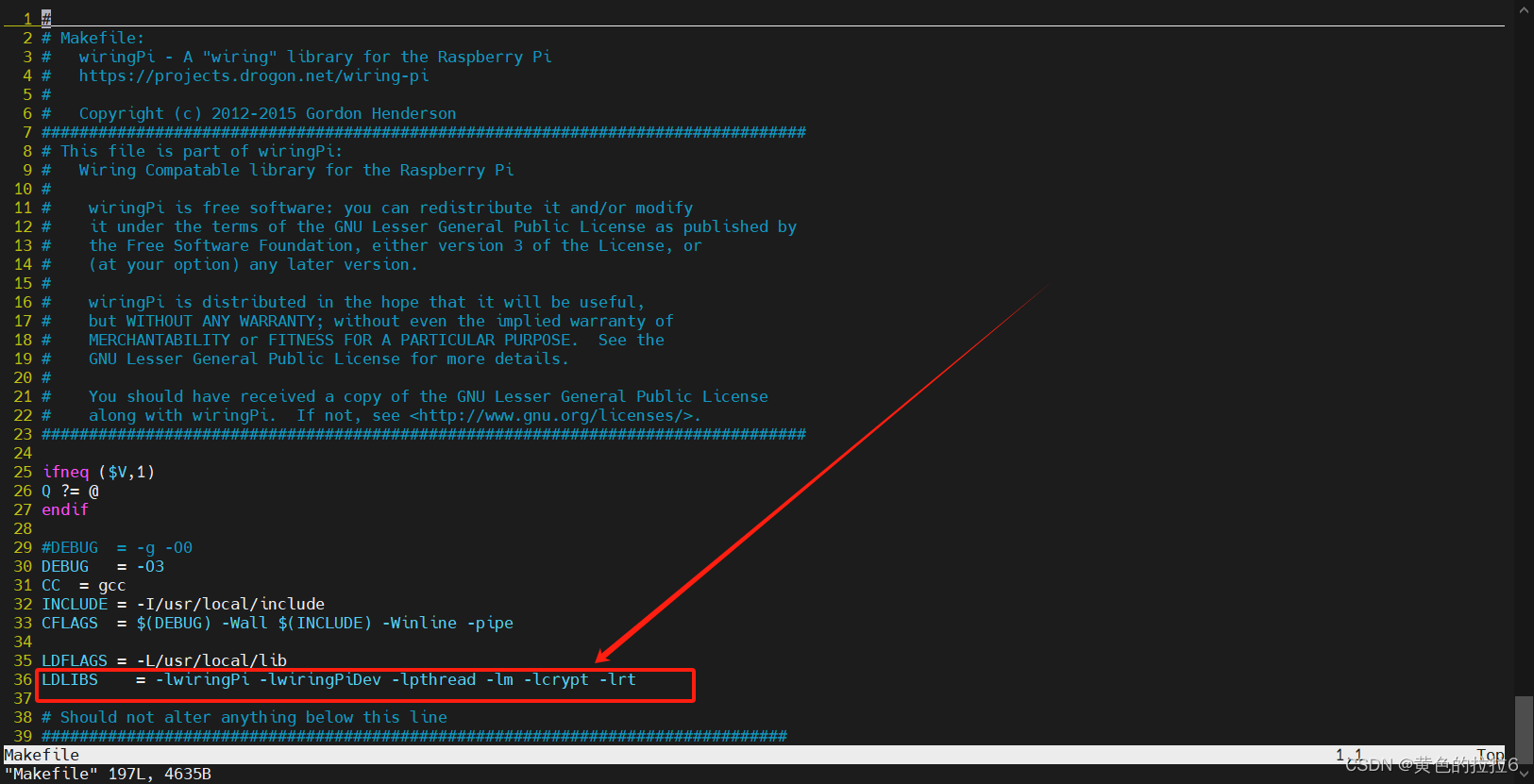Click the '# This file is part of wiringPi:' line

click(193, 151)
